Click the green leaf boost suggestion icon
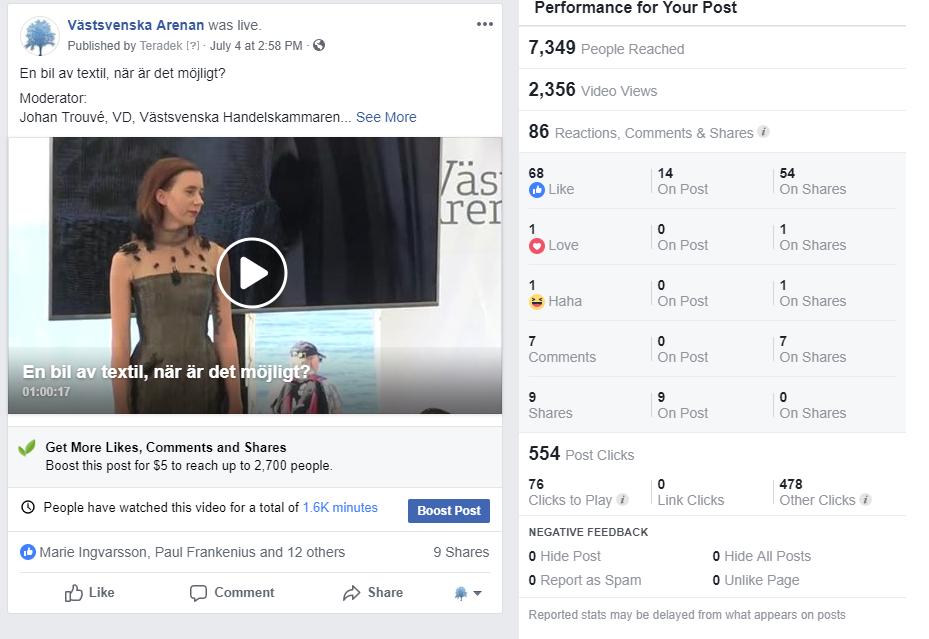 pyautogui.click(x=27, y=448)
